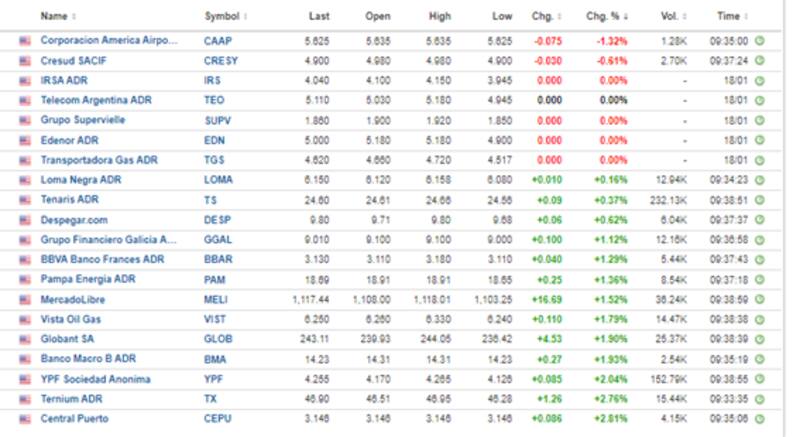The image size is (800, 437).
Task: Click the flag icon beside Tenaris ADR
Action: coord(24,200)
